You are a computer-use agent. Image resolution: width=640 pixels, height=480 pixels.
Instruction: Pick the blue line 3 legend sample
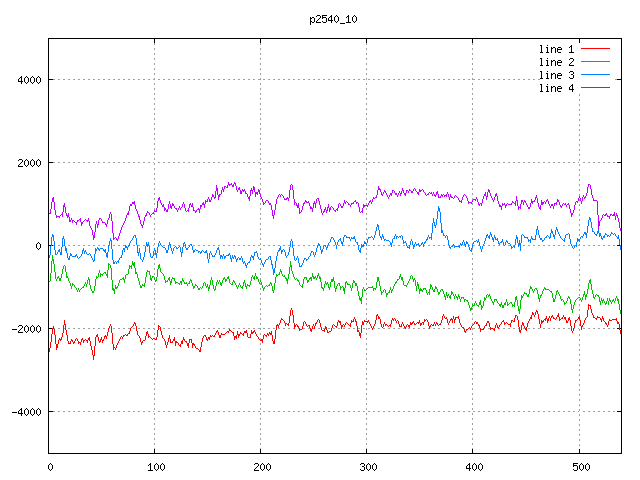(595, 75)
